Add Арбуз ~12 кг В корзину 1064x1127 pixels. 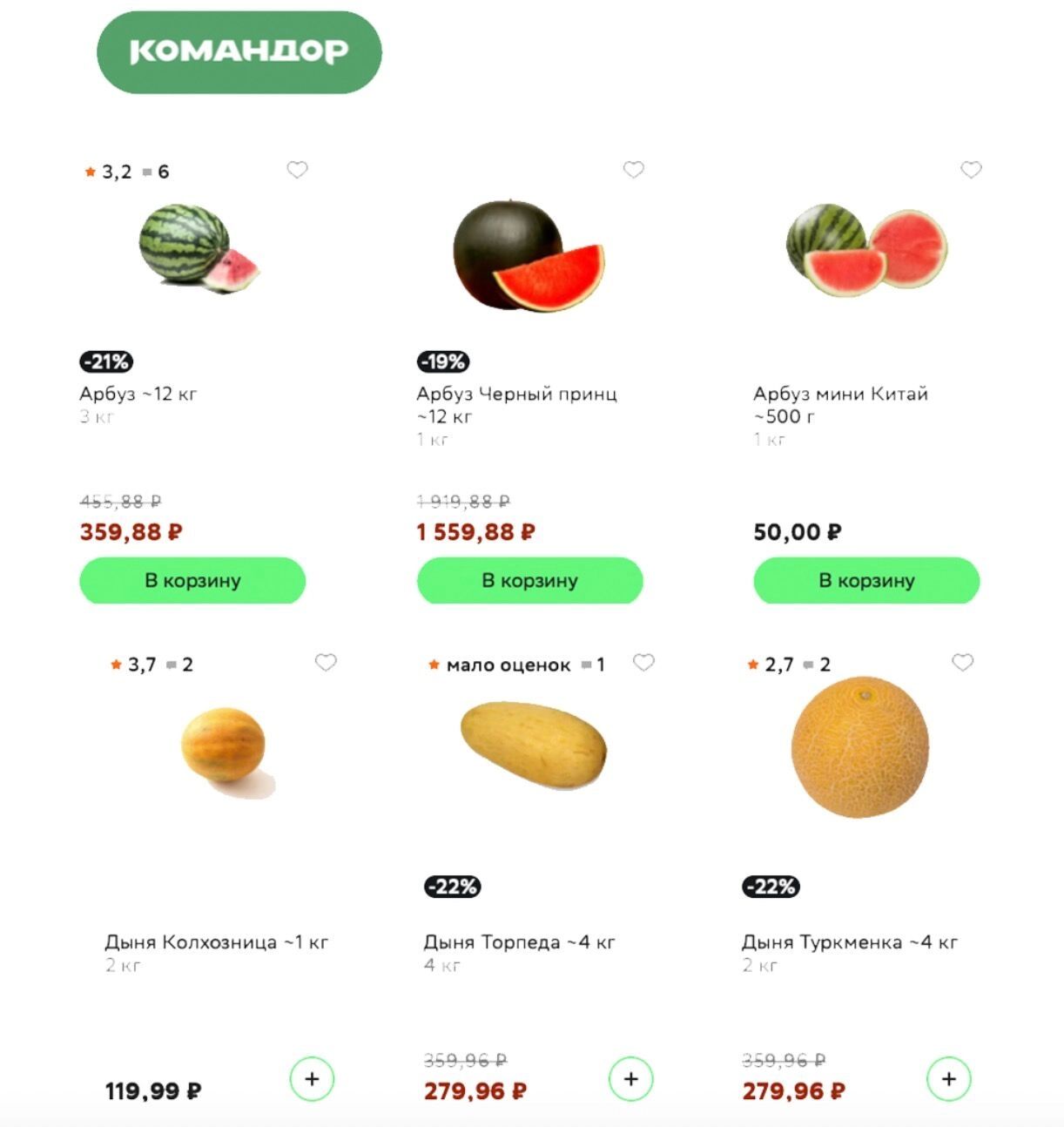pyautogui.click(x=192, y=581)
